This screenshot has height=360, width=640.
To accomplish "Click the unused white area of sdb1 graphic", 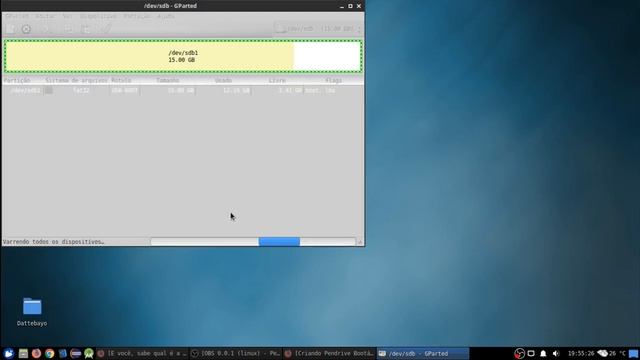I will pyautogui.click(x=327, y=56).
